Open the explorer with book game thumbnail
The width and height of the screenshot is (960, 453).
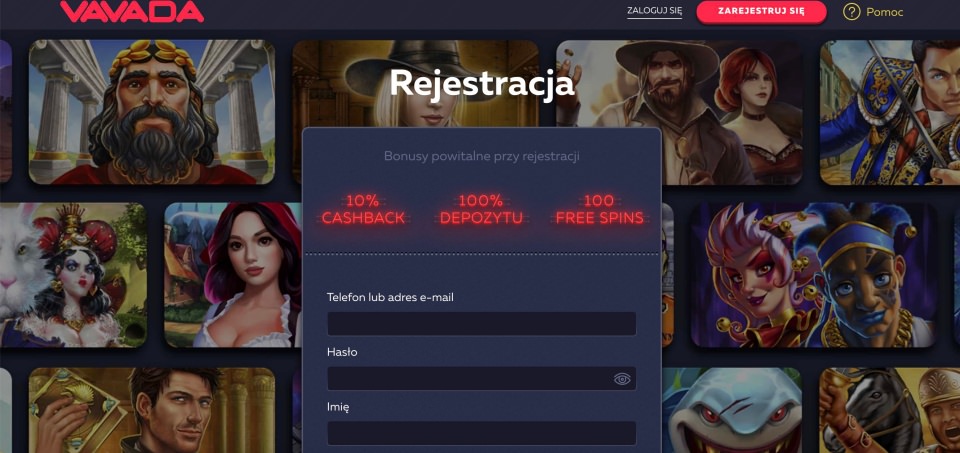(152, 410)
